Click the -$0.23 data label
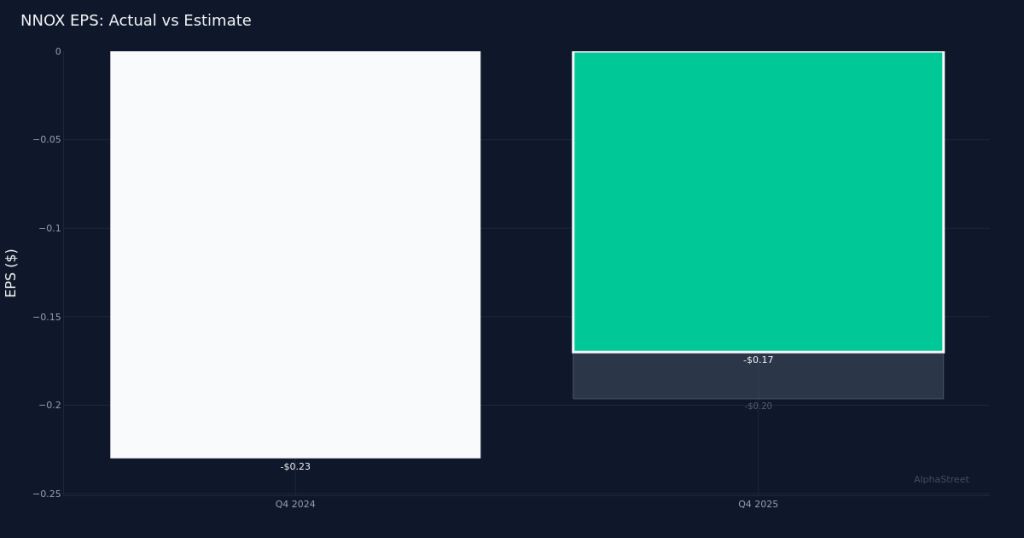 click(x=295, y=467)
